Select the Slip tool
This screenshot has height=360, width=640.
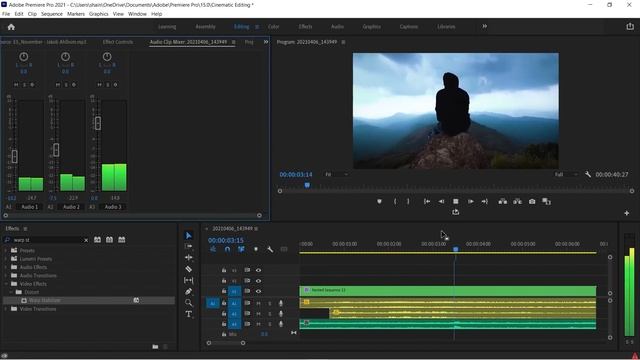[x=189, y=280]
